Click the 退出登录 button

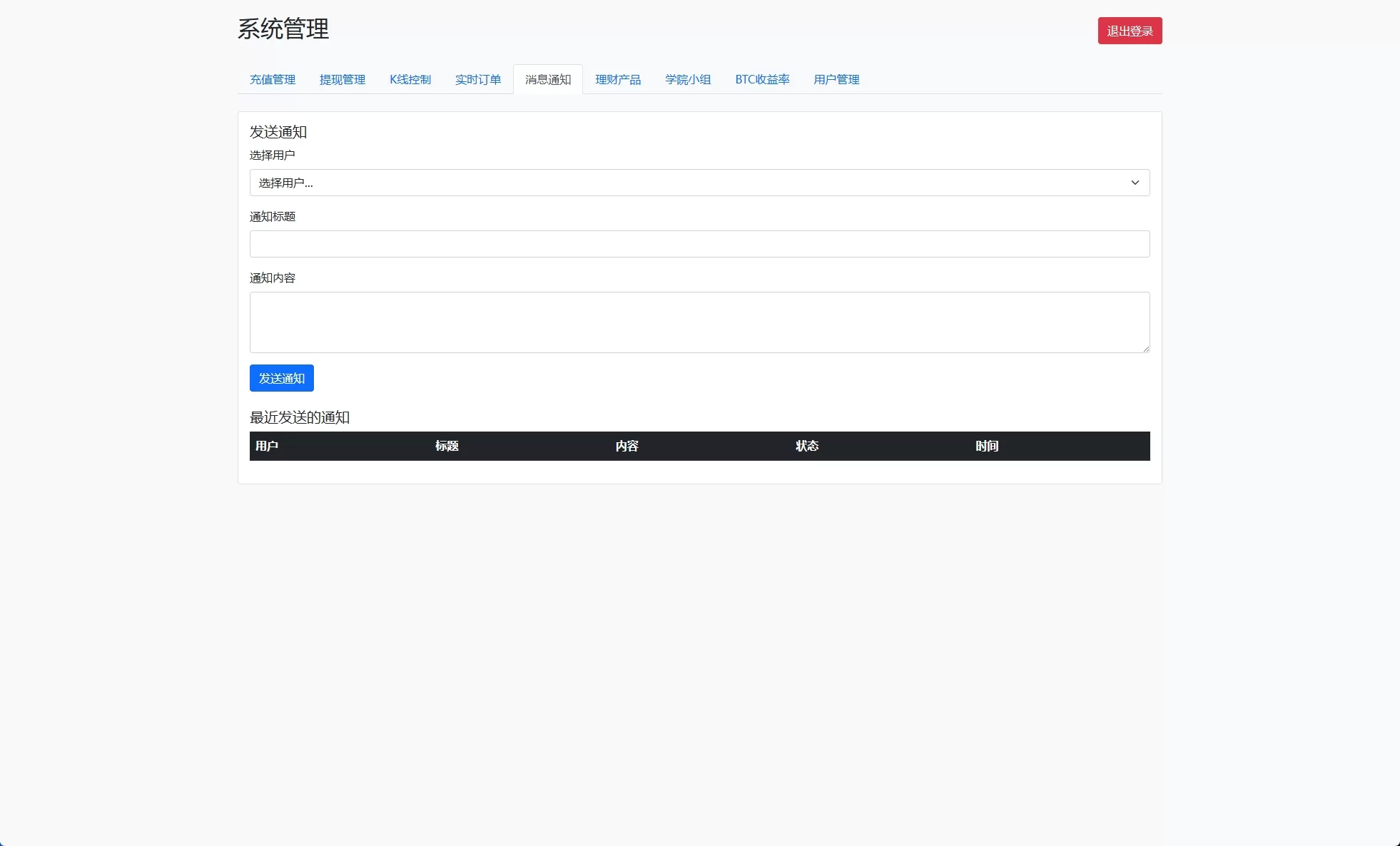[1130, 31]
